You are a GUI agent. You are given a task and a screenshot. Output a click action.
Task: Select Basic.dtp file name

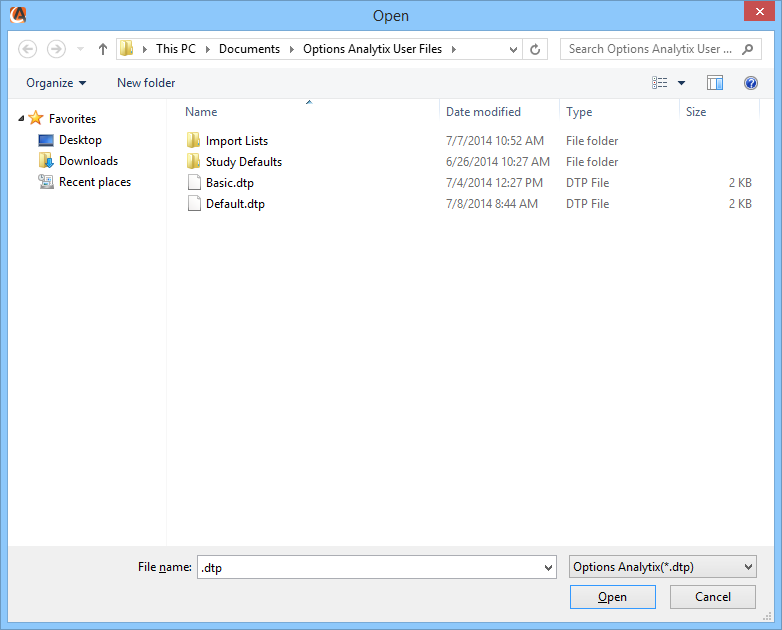tap(230, 183)
